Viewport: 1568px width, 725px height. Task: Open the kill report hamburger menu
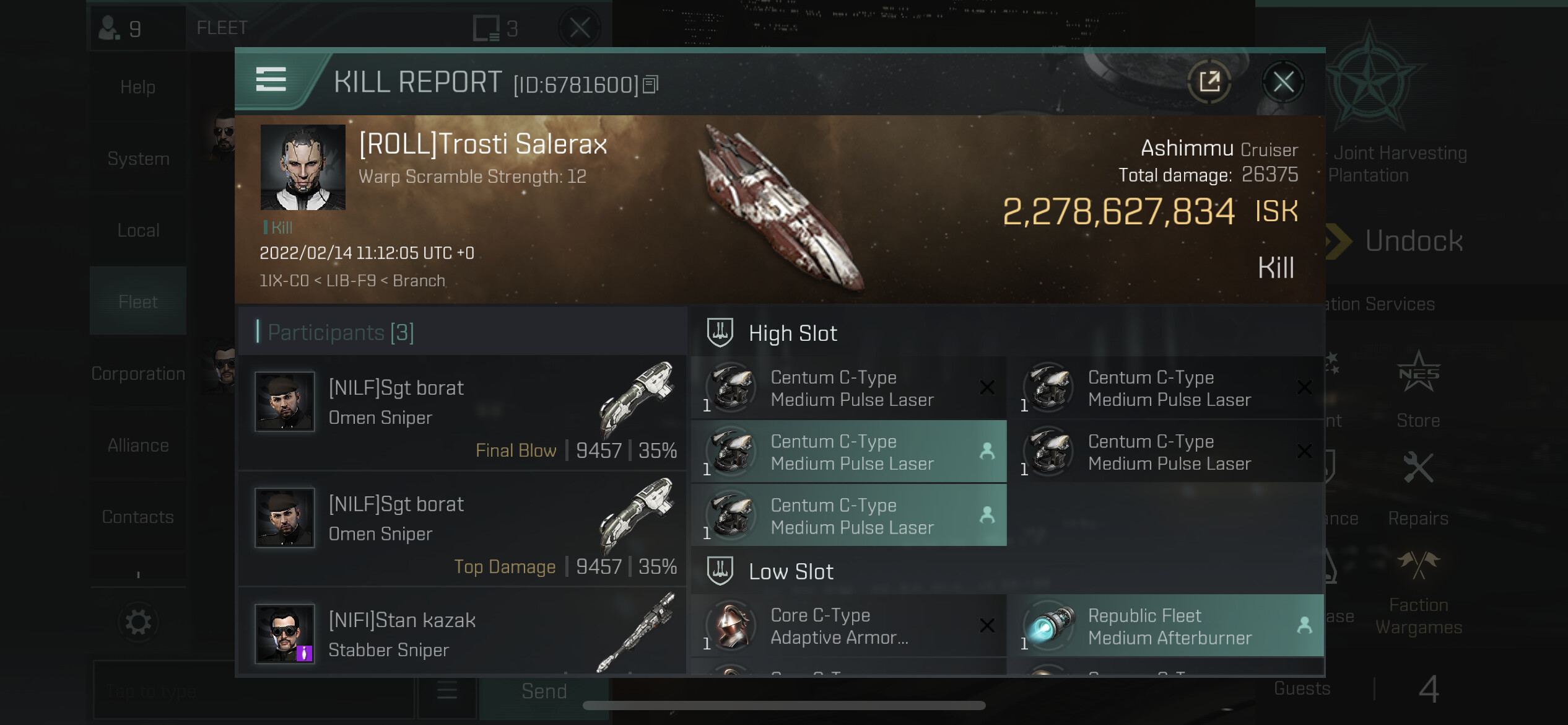[x=271, y=81]
